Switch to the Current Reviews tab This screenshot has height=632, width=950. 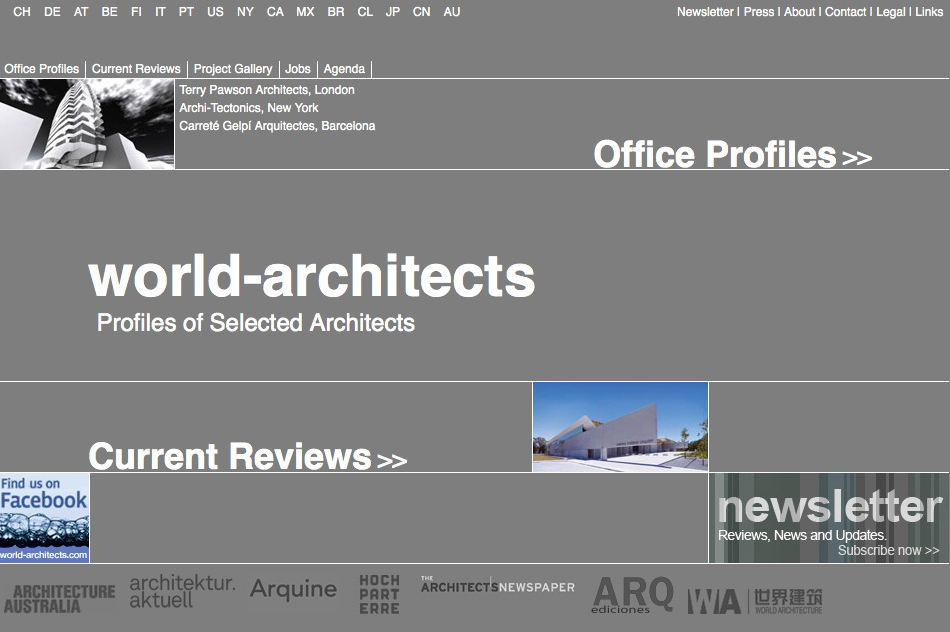pos(136,68)
